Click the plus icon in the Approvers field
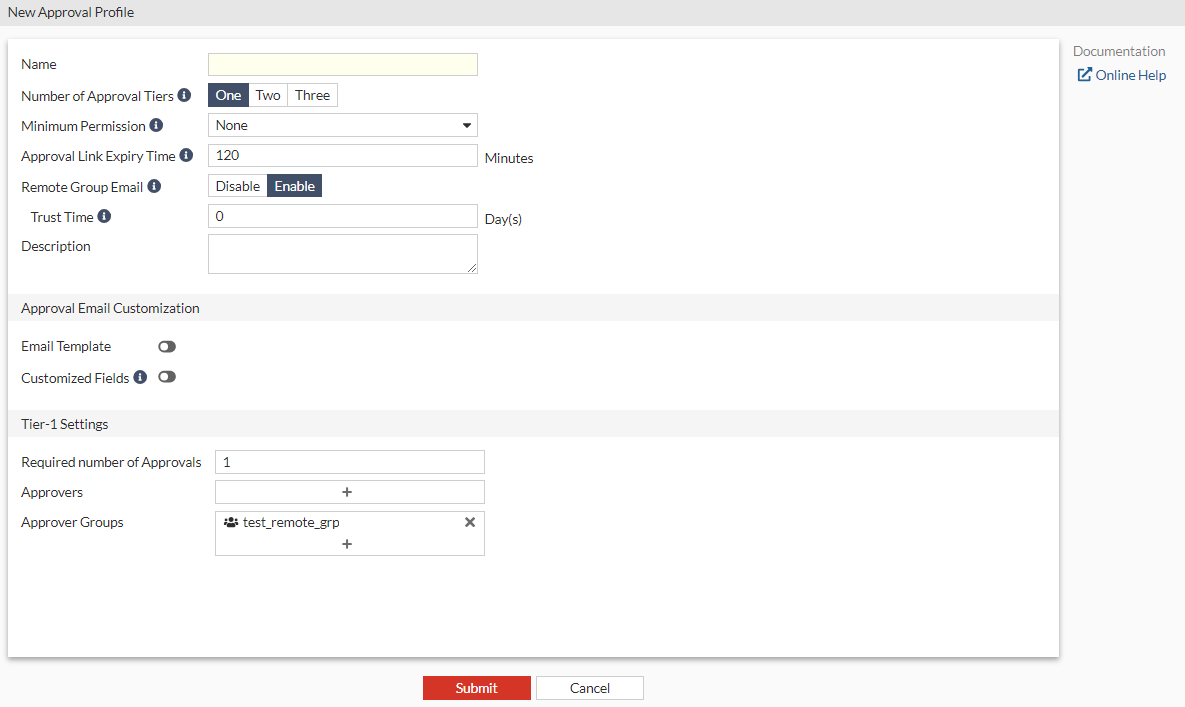This screenshot has width=1185, height=707. [349, 491]
